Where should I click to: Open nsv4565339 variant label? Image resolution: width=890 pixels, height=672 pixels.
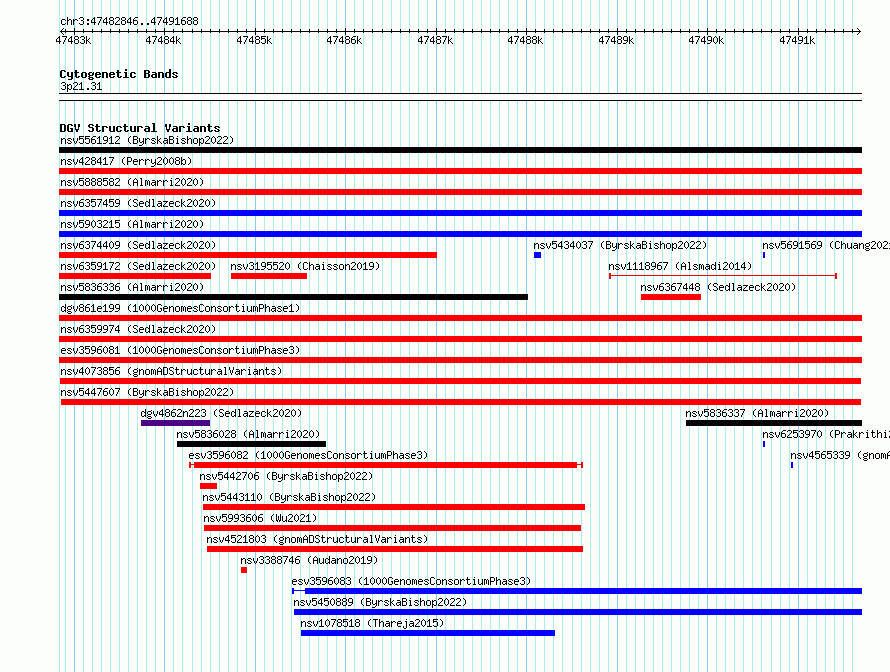[x=840, y=455]
